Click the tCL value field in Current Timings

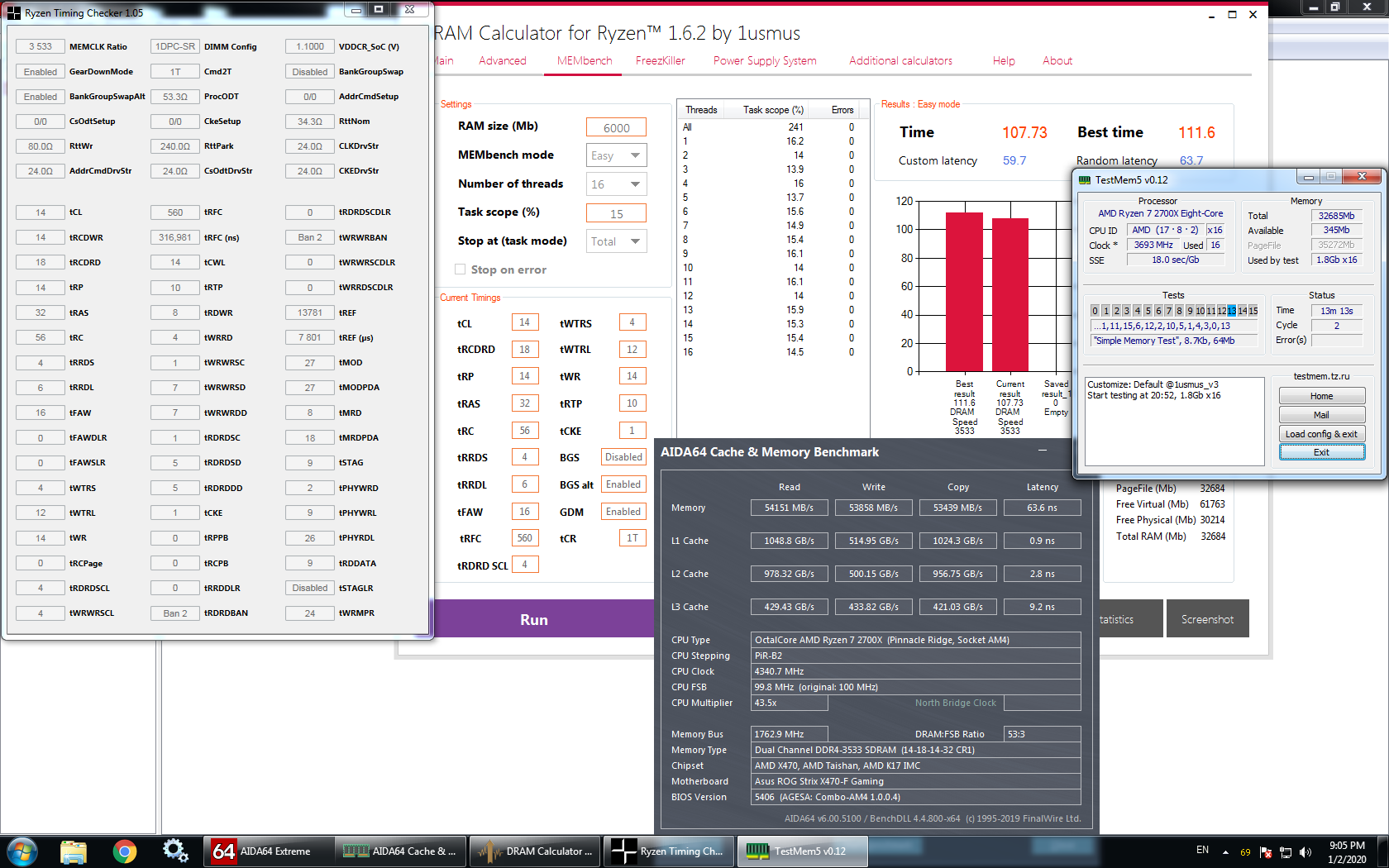pos(524,322)
